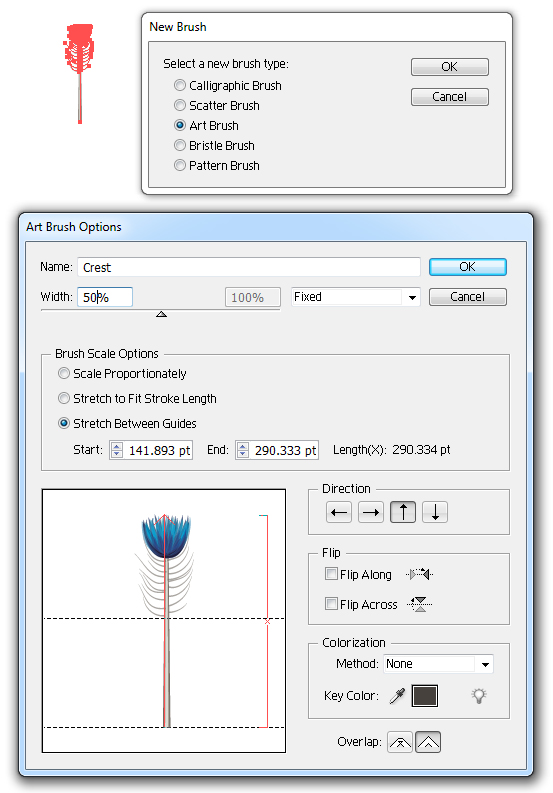Screen dimensions: 553x793
Task: Click the Start value stepper arrows
Action: pos(117,450)
